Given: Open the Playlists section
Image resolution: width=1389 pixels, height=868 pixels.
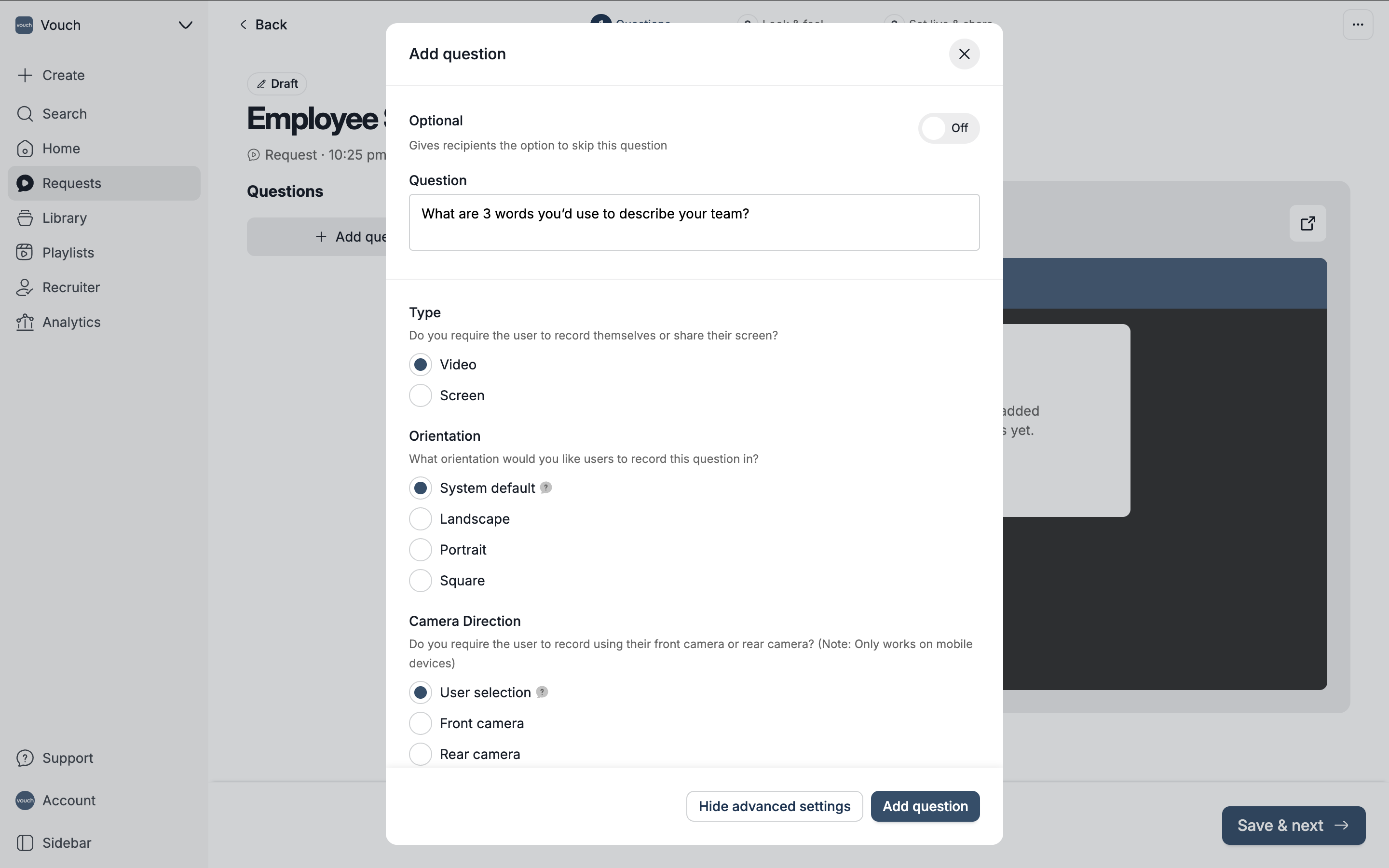Looking at the screenshot, I should click(104, 253).
